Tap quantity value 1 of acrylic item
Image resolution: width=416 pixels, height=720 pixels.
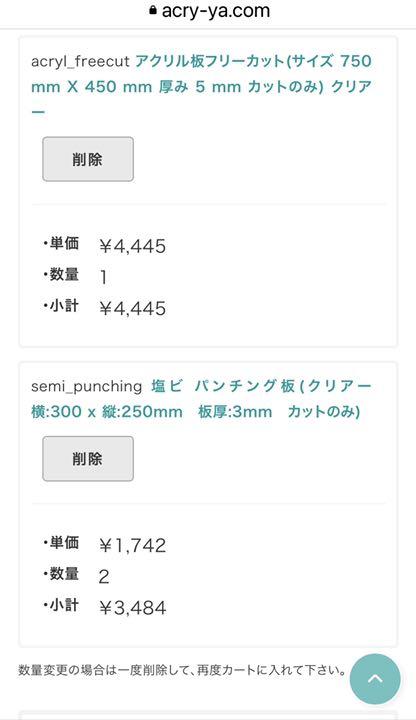104,277
